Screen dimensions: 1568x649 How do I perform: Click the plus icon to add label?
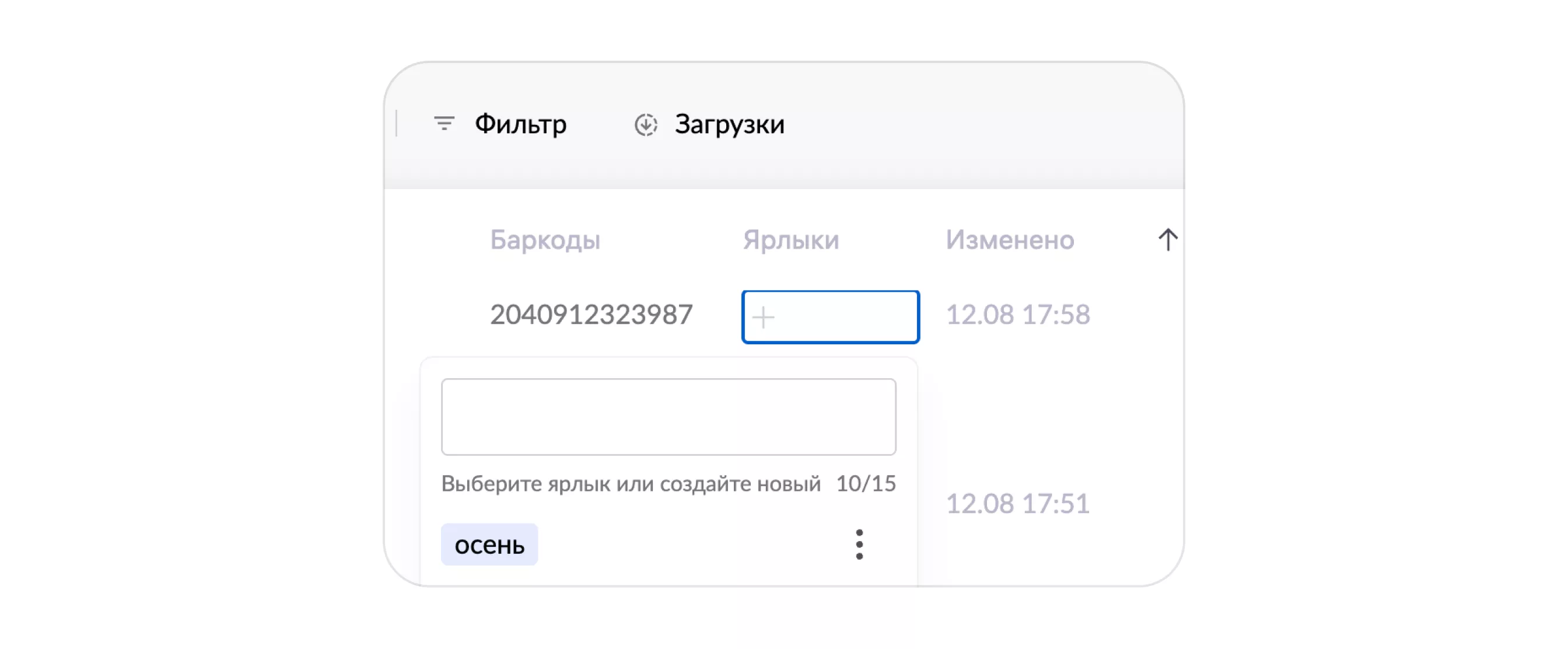click(762, 317)
